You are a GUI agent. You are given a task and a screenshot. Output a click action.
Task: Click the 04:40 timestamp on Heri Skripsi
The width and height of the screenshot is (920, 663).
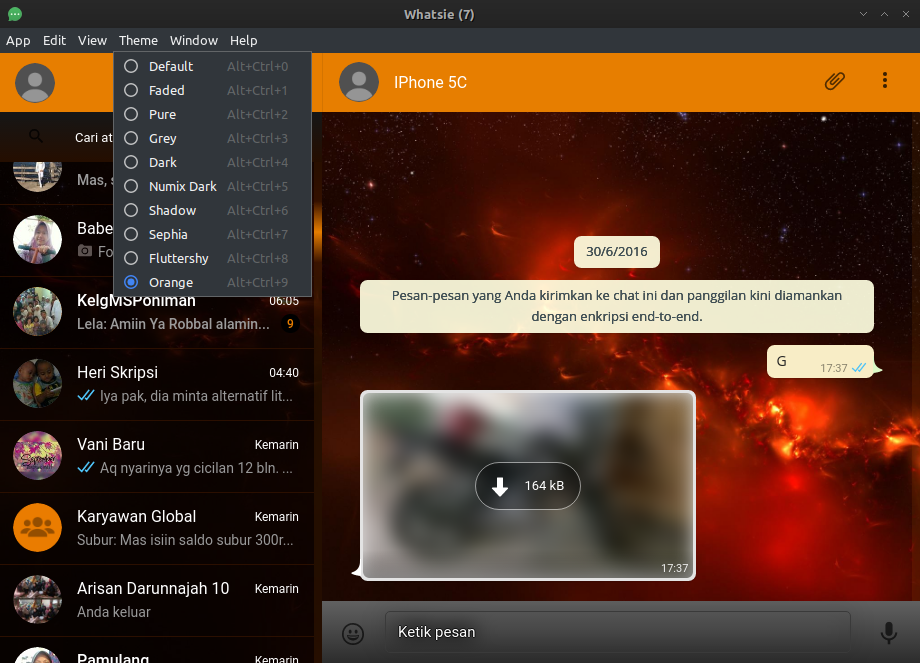[x=283, y=373]
